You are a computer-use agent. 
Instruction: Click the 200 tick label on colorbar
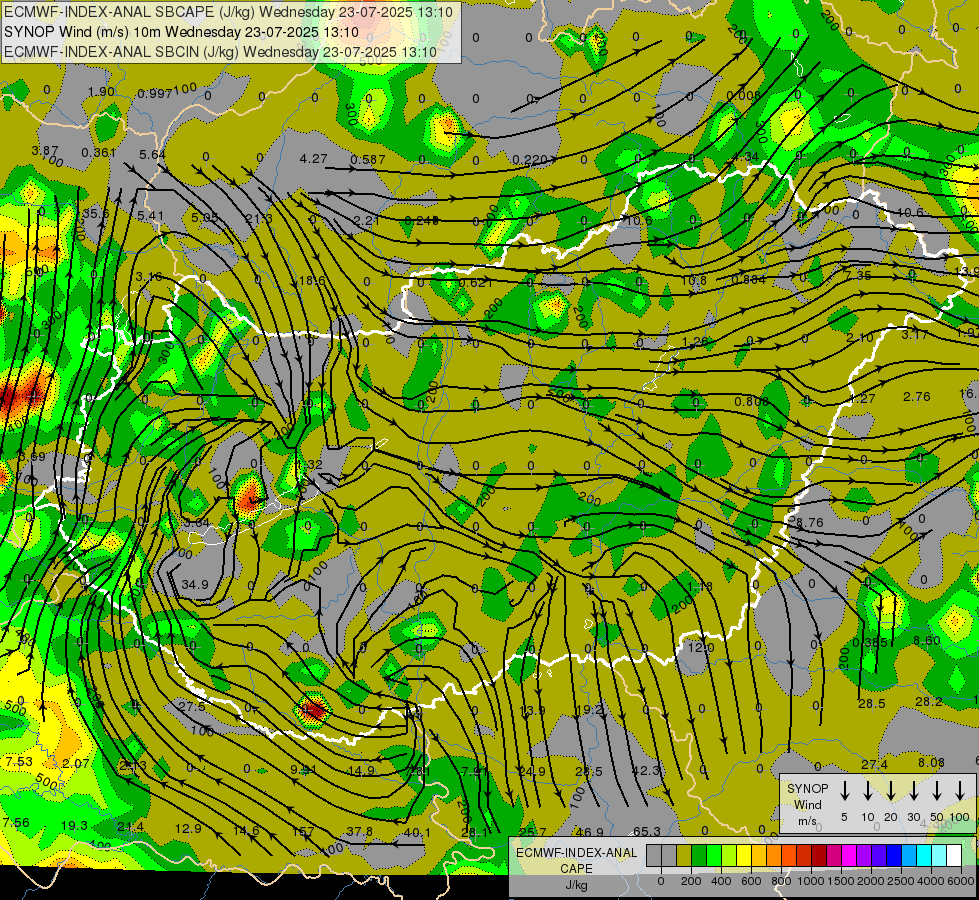coord(691,881)
